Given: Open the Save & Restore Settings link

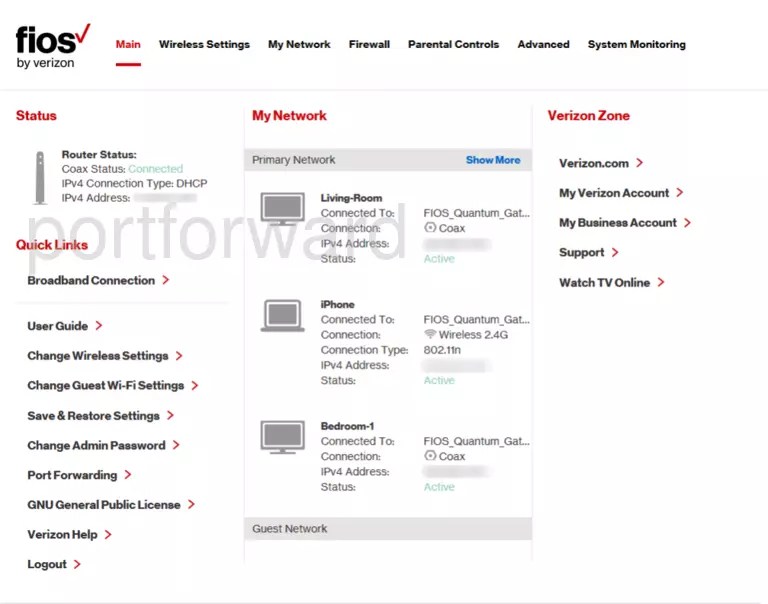Looking at the screenshot, I should [94, 415].
